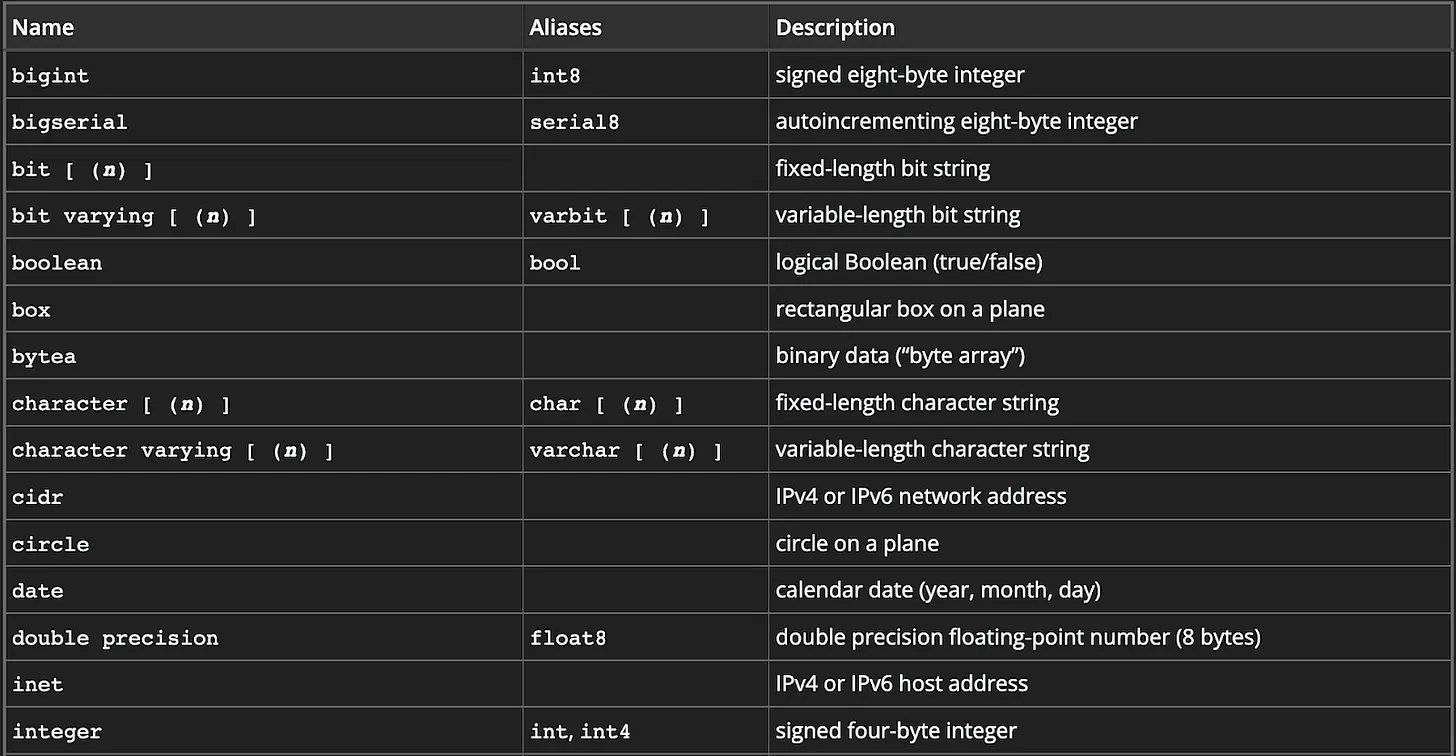1456x756 pixels.
Task: Click the serial8 alias text
Action: pyautogui.click(x=574, y=122)
